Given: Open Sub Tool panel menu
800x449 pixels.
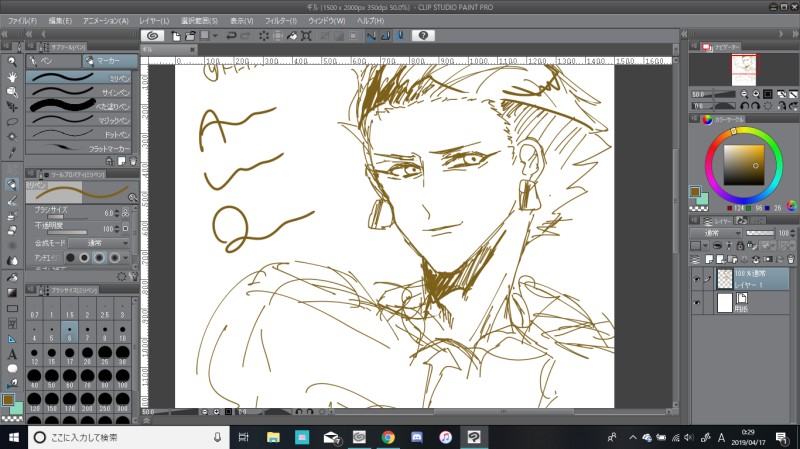Looking at the screenshot, I should coord(31,47).
